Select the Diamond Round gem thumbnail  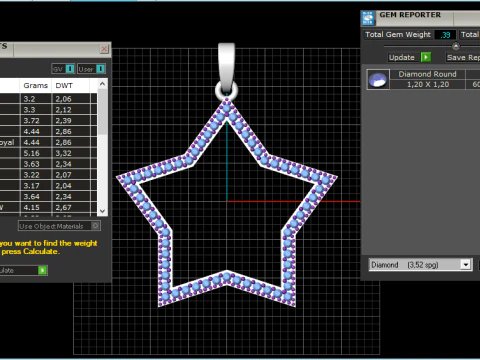(x=378, y=80)
